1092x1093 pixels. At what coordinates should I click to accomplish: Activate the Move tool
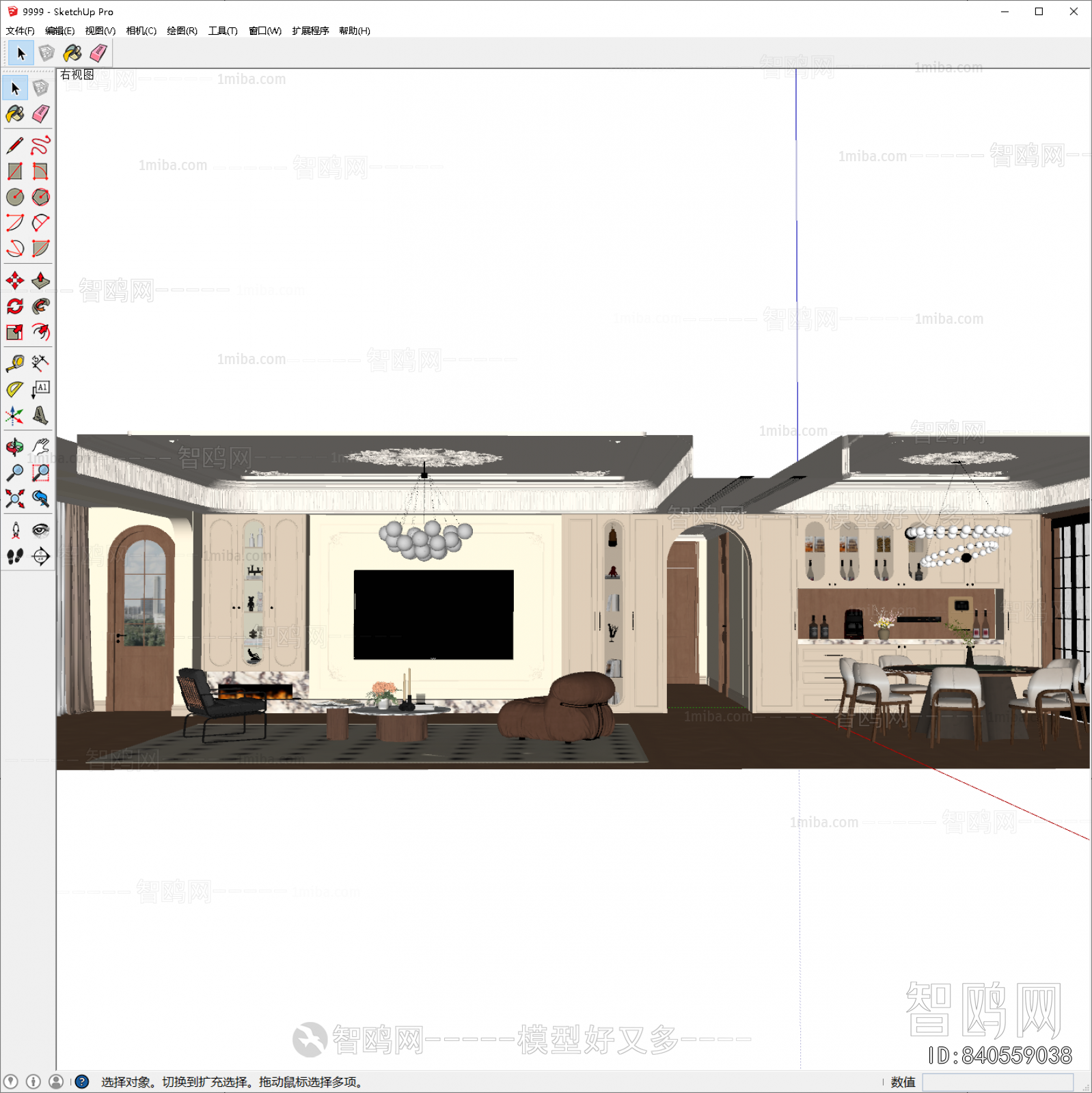coord(15,281)
